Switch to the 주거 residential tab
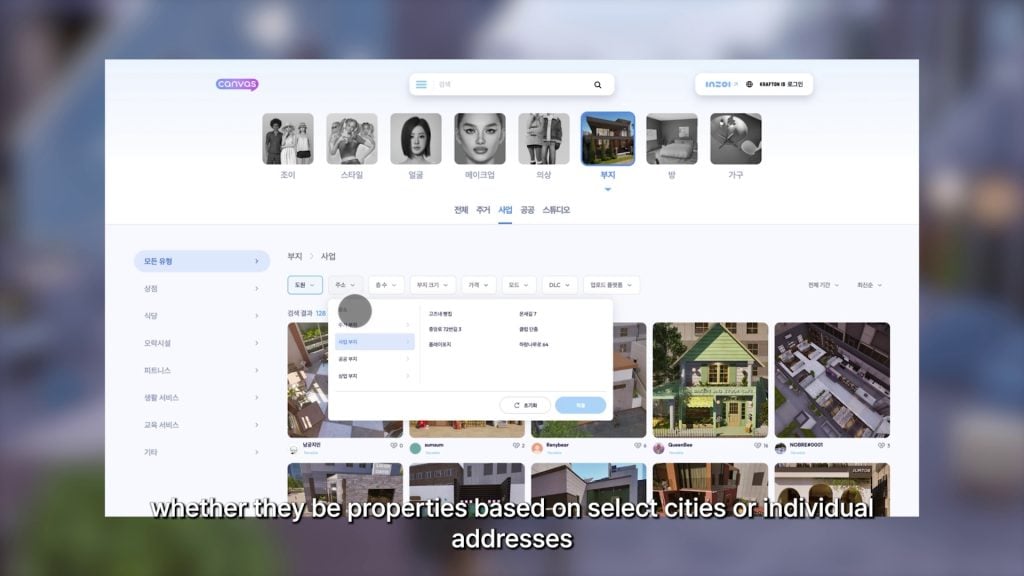 [483, 210]
